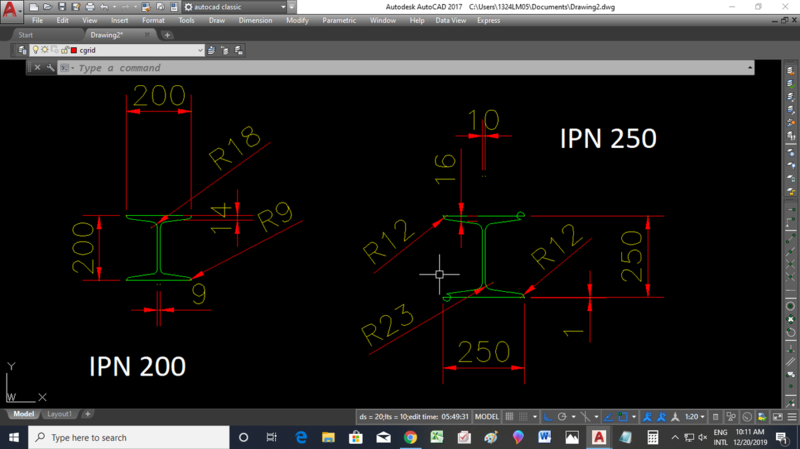Expand the cgrid layer dropdown list
The width and height of the screenshot is (800, 449).
point(200,50)
